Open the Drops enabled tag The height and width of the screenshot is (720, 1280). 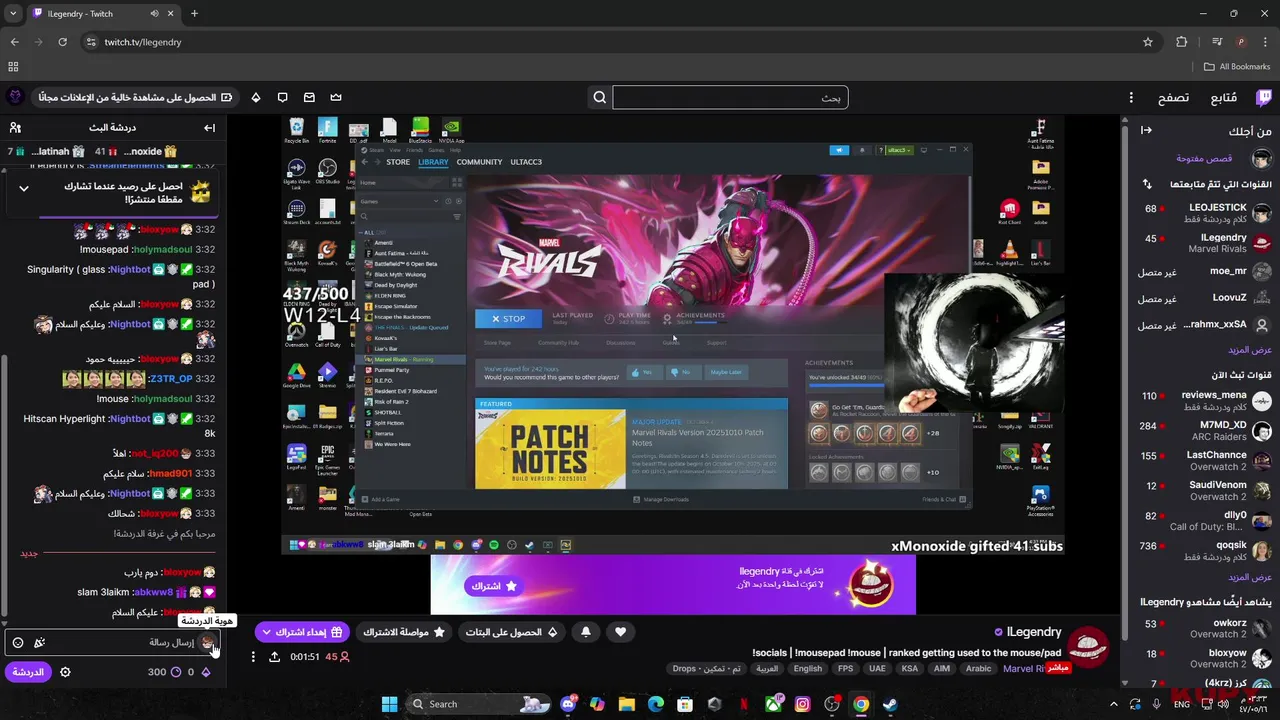click(x=706, y=669)
